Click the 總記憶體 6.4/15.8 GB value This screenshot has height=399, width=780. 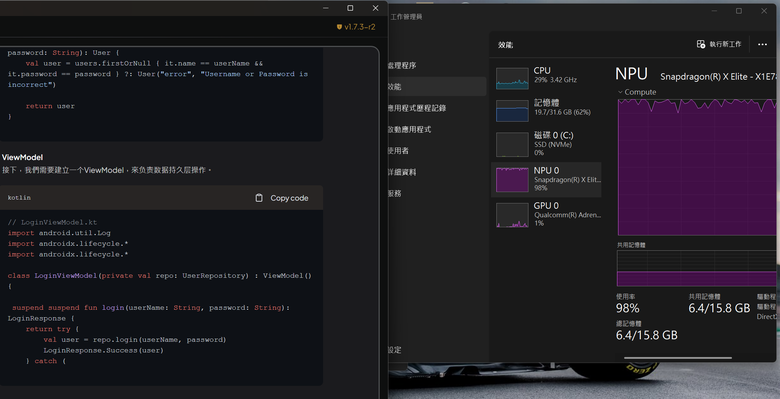pos(647,335)
